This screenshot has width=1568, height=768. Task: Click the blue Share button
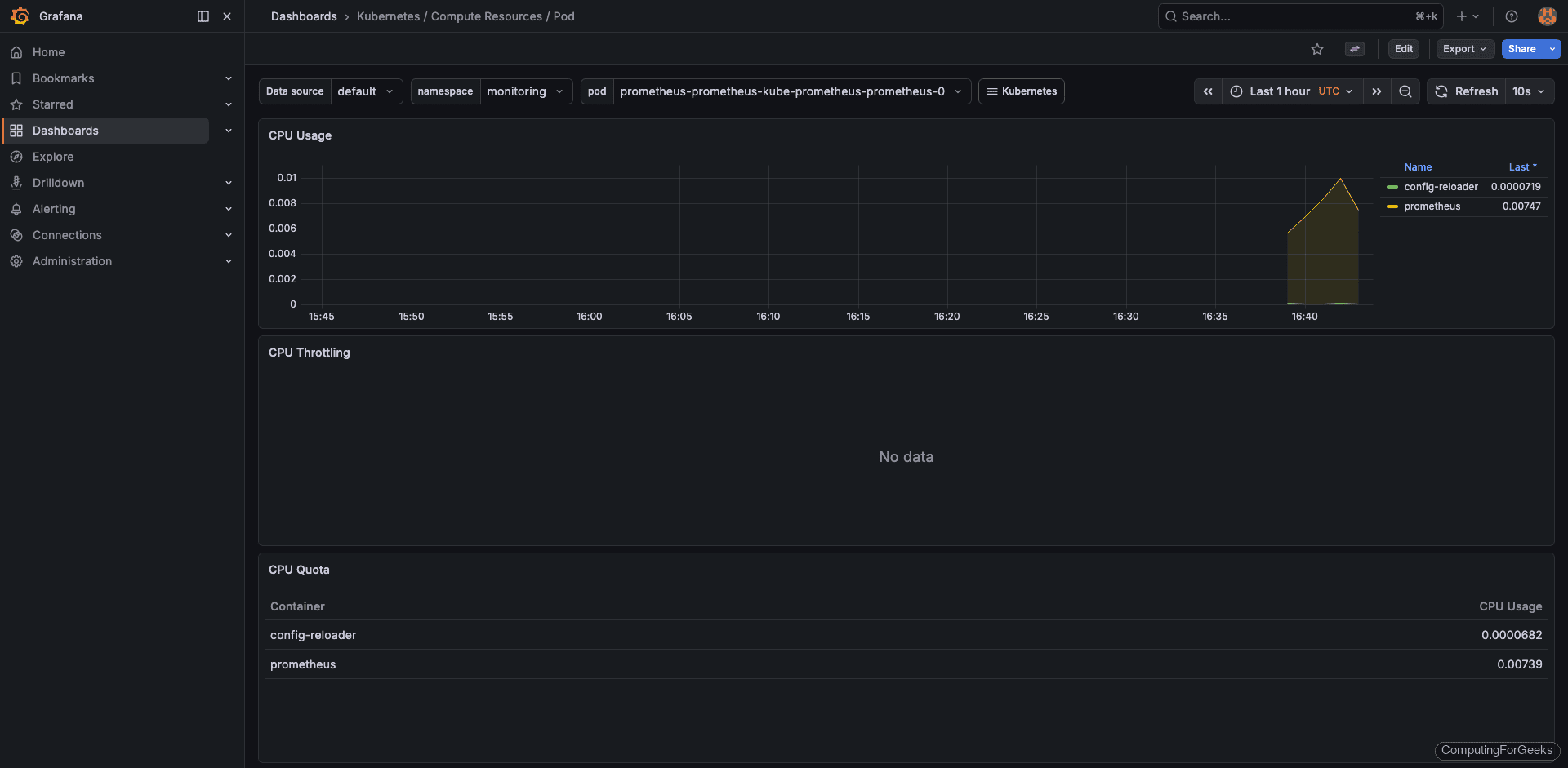pos(1521,49)
